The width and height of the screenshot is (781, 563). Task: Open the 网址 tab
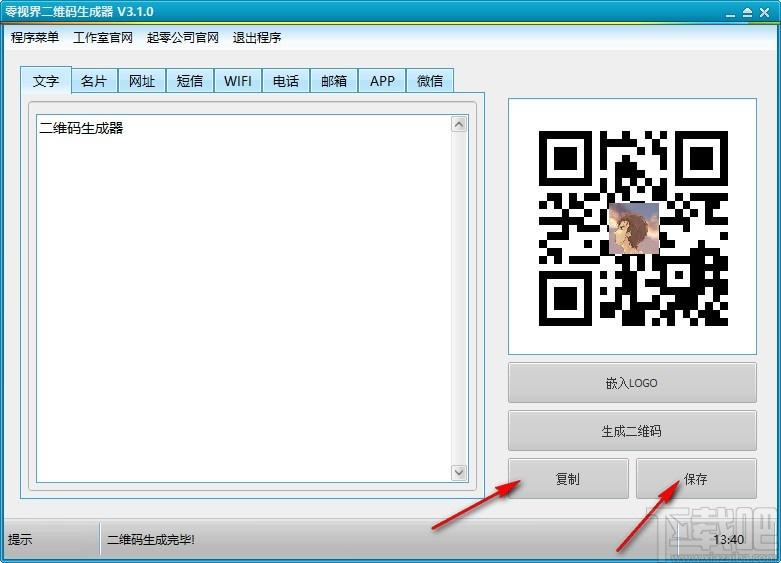click(x=142, y=81)
